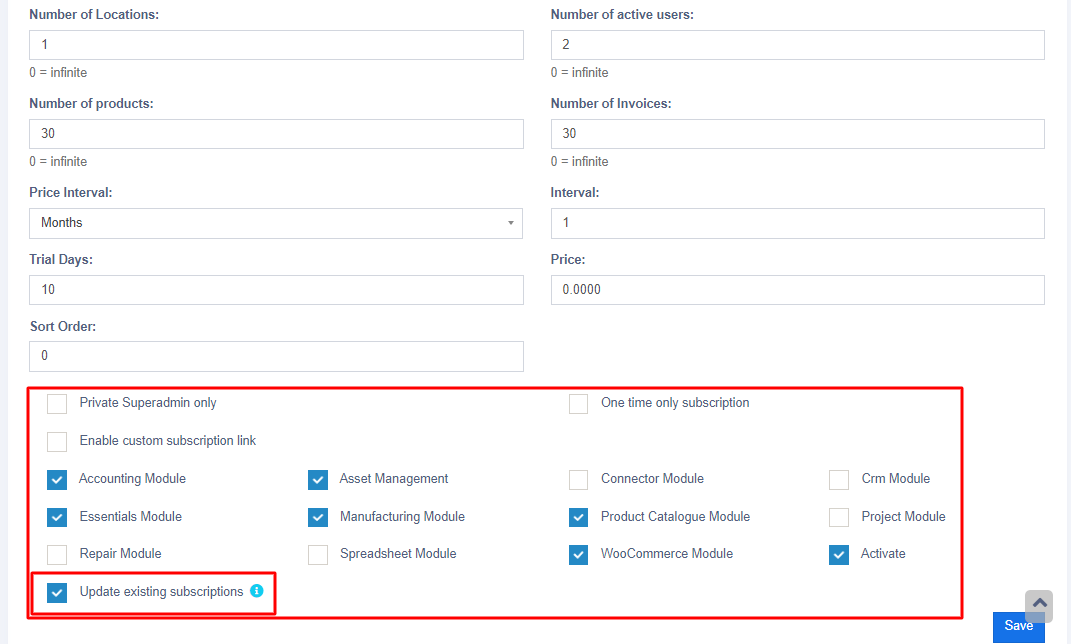
Task: Uncheck the Accounting Module checkbox
Action: tap(57, 479)
